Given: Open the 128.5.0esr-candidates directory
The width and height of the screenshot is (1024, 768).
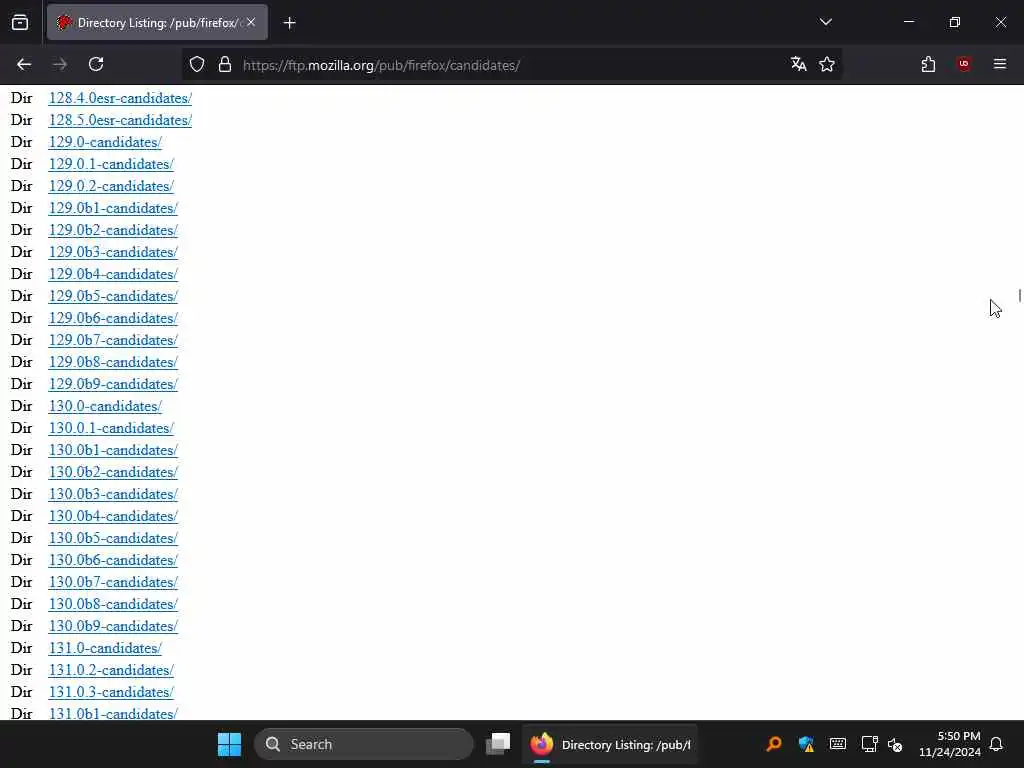Looking at the screenshot, I should click(x=120, y=120).
